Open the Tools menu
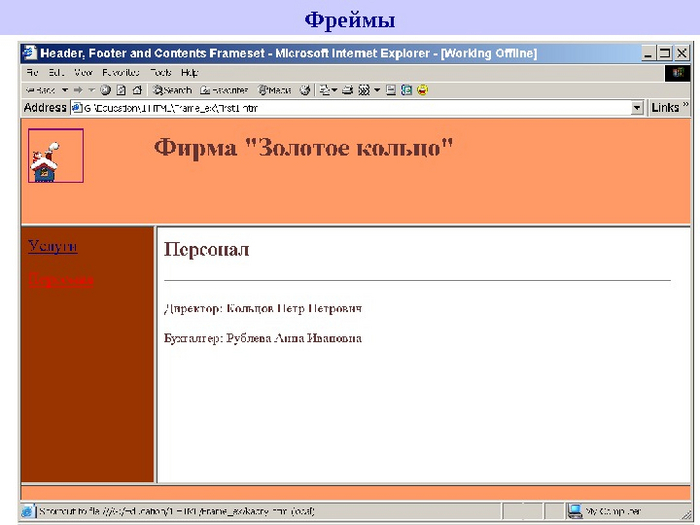 pyautogui.click(x=160, y=73)
